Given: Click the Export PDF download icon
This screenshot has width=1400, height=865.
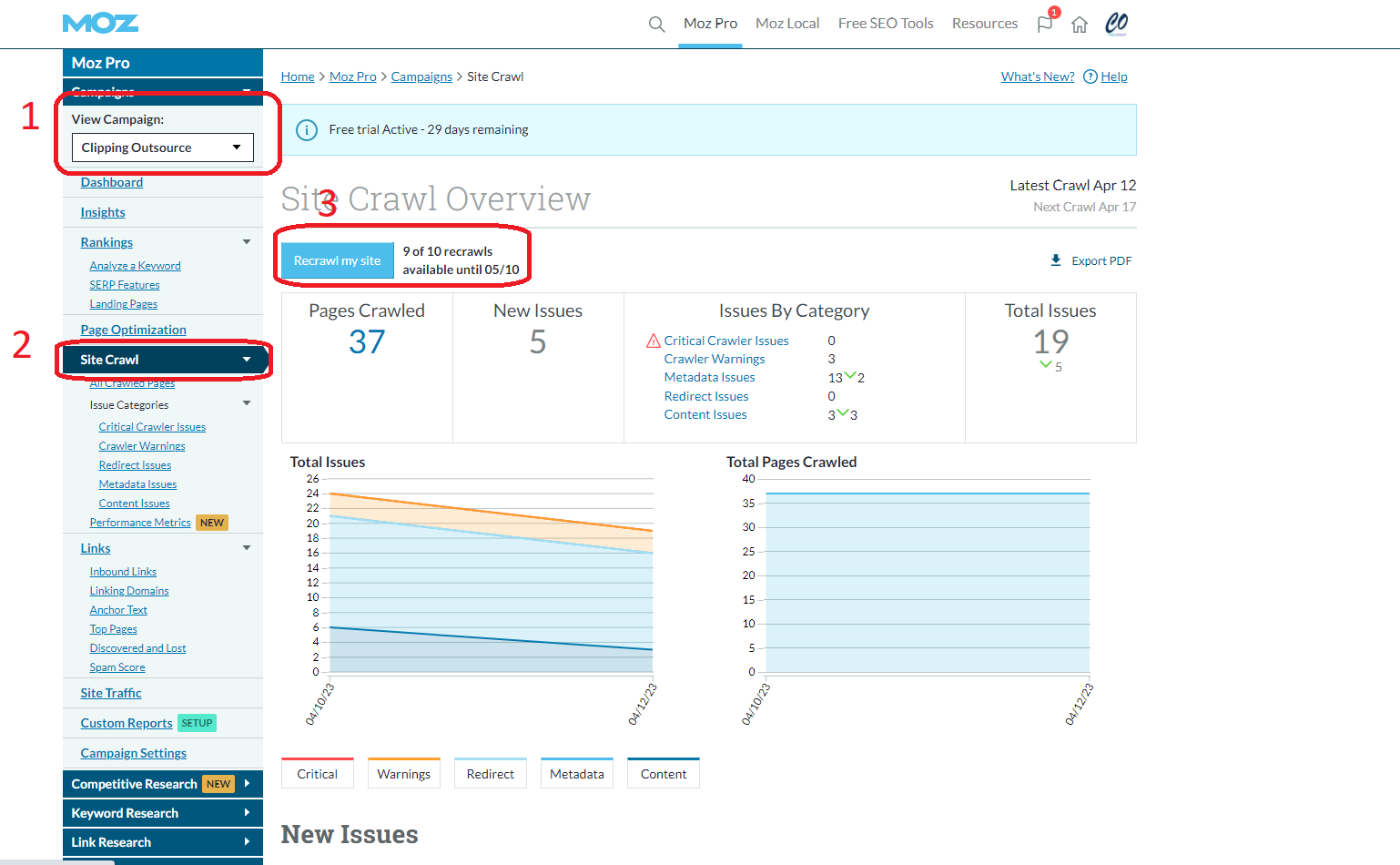Looking at the screenshot, I should 1056,260.
